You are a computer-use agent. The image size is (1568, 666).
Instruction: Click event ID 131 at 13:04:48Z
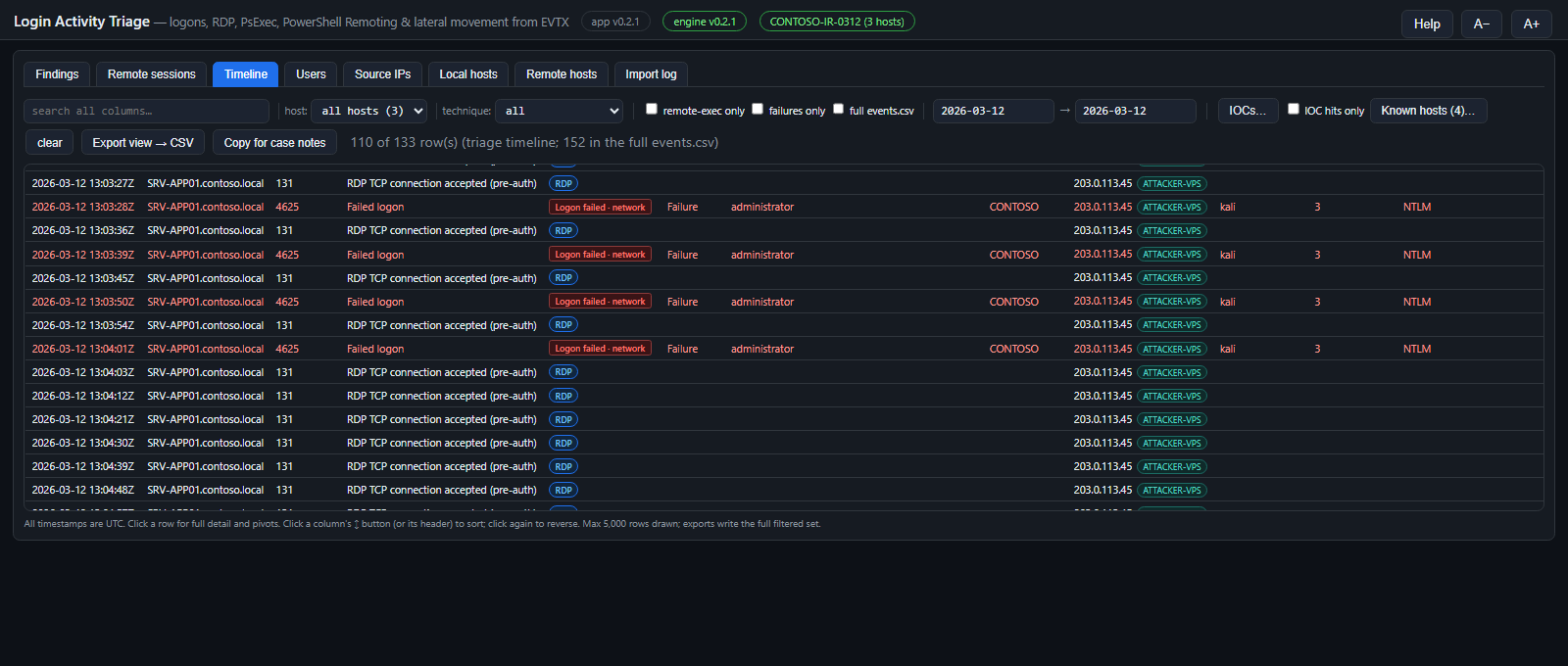point(284,490)
